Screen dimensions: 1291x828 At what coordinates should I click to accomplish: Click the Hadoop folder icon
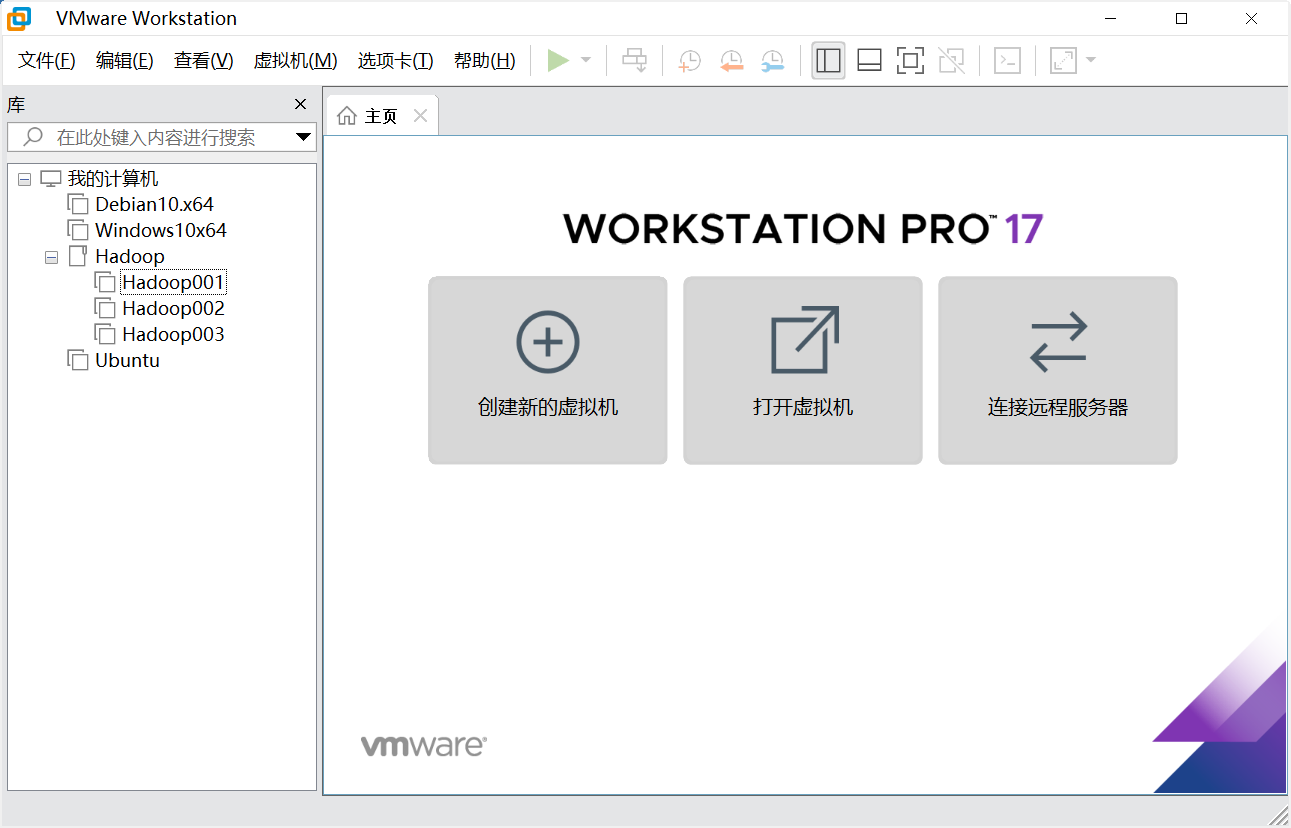[x=78, y=256]
